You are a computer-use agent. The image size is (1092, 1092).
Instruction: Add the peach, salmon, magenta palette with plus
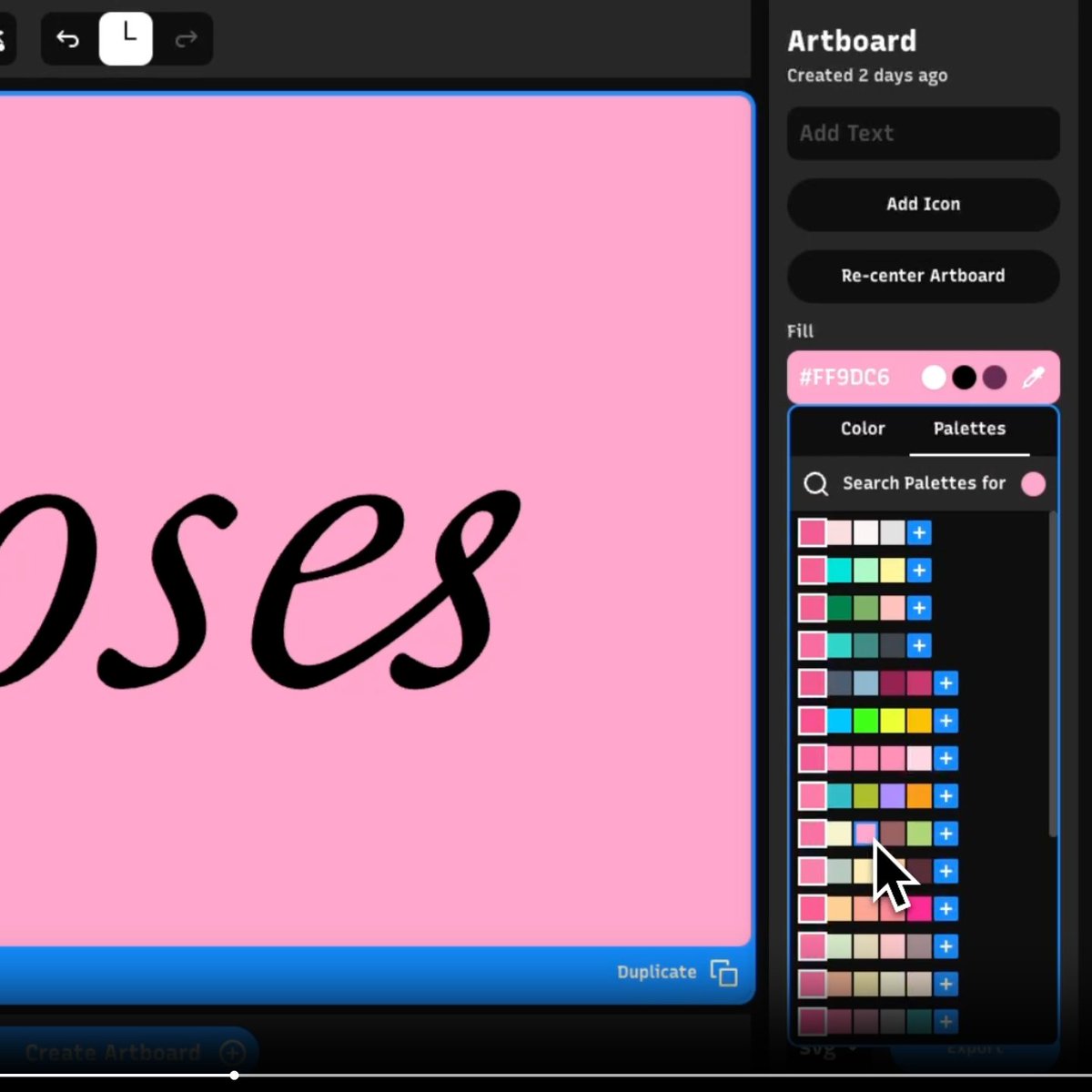[946, 908]
